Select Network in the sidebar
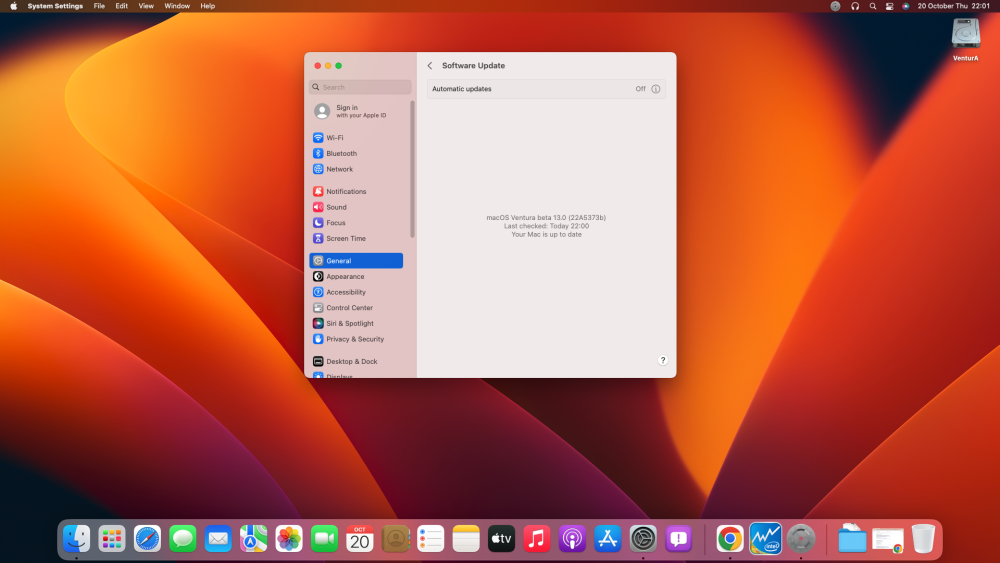This screenshot has height=563, width=1000. pyautogui.click(x=356, y=169)
